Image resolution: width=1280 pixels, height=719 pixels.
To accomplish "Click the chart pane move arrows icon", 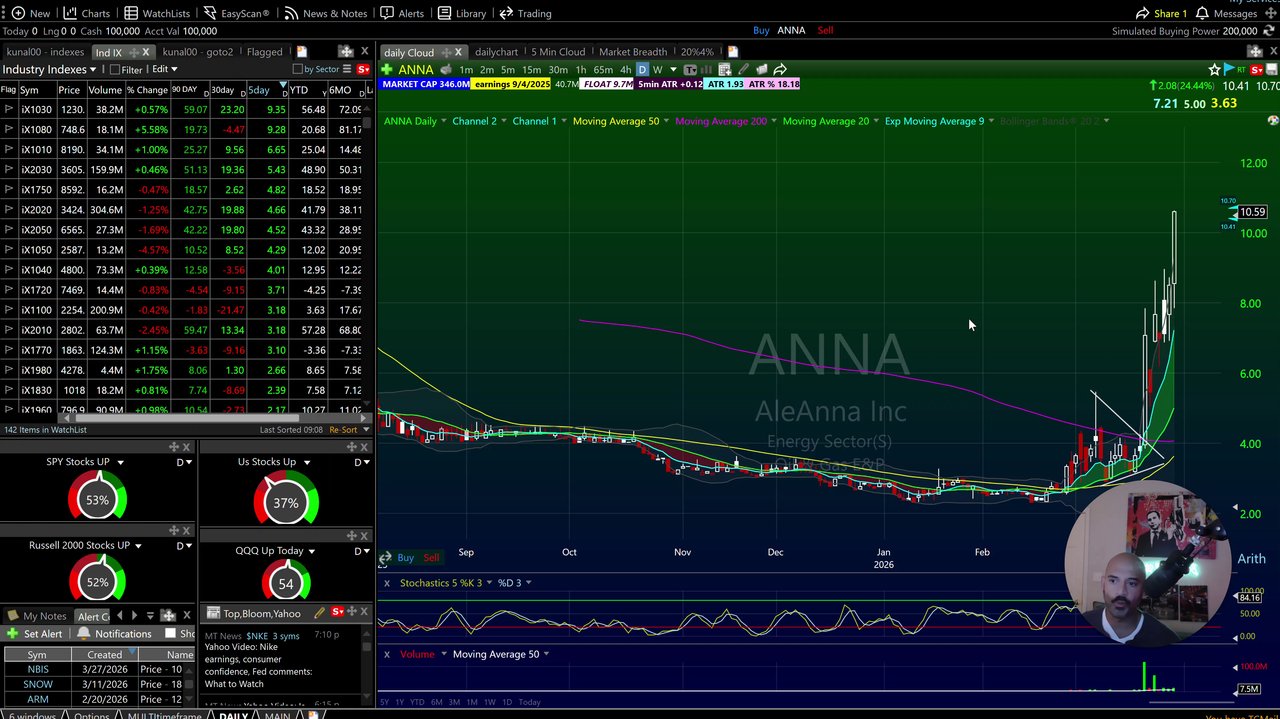I will coord(1255,51).
